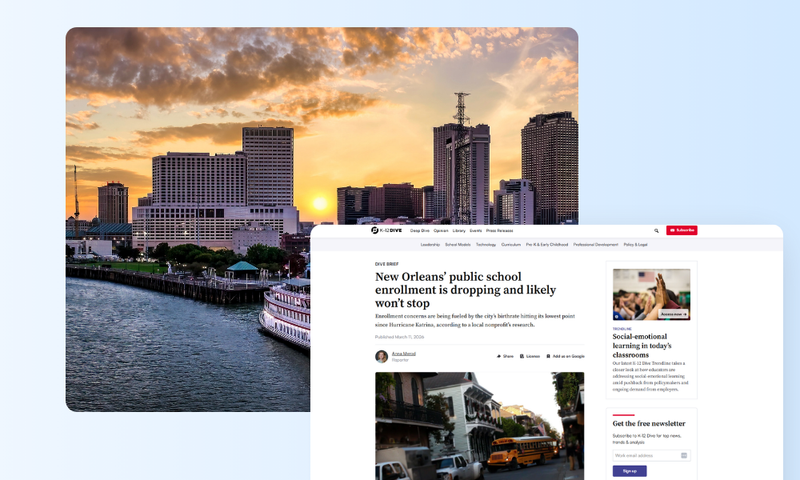Click the Dive Brief label
This screenshot has width=800, height=480.
pyautogui.click(x=387, y=264)
